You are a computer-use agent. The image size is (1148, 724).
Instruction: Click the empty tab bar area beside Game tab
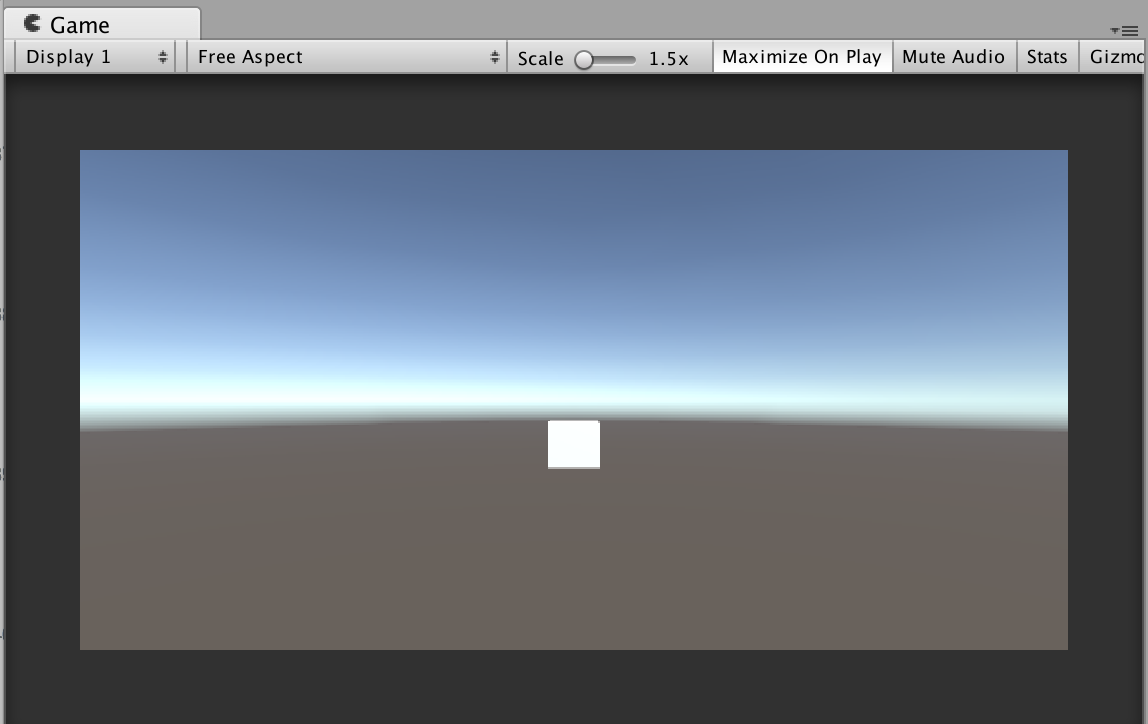click(650, 20)
